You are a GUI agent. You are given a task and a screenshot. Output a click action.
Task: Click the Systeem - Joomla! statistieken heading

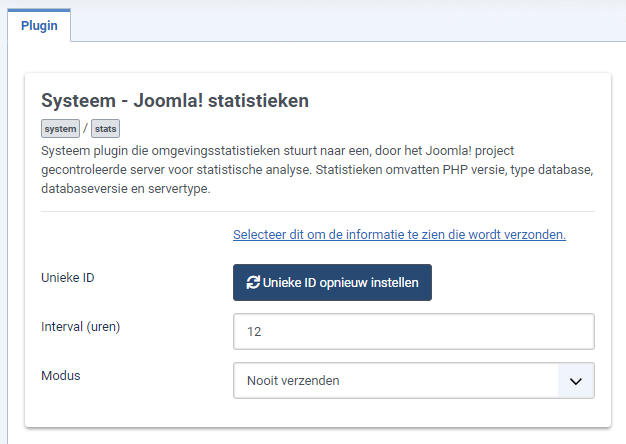tap(175, 100)
